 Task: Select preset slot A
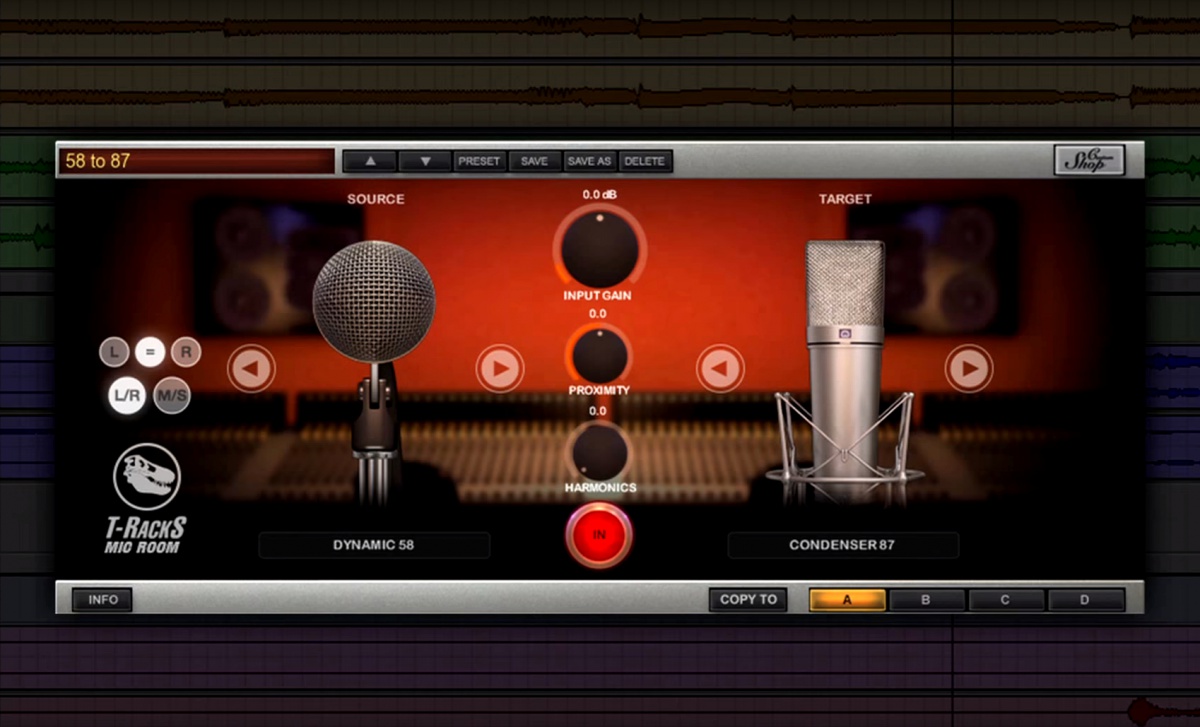pos(848,600)
